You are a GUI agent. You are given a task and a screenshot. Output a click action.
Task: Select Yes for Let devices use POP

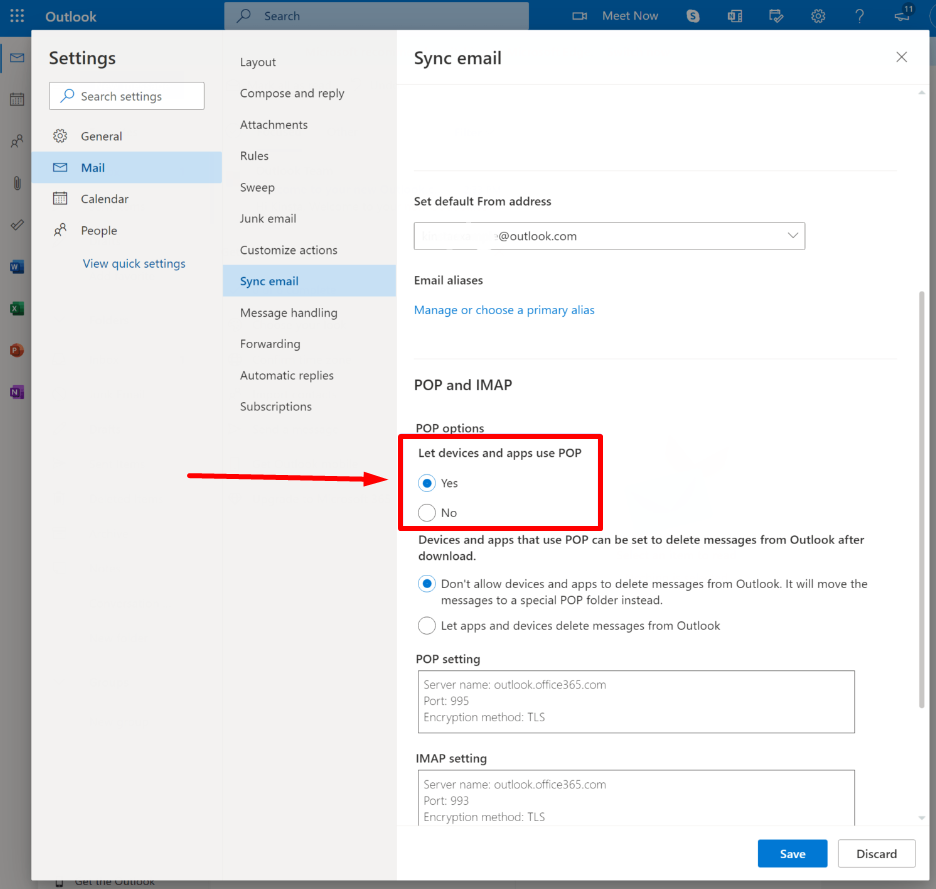point(427,483)
